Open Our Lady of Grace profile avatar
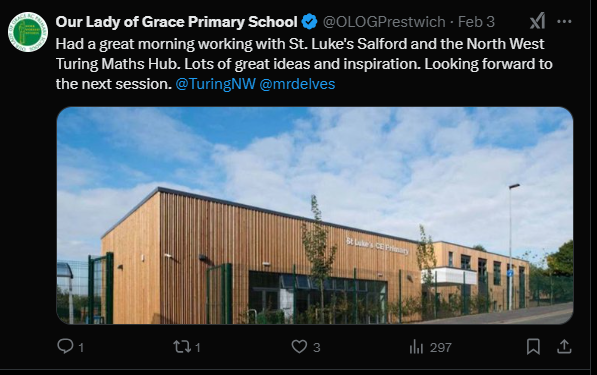Viewport: 597px width, 375px height. point(28,32)
